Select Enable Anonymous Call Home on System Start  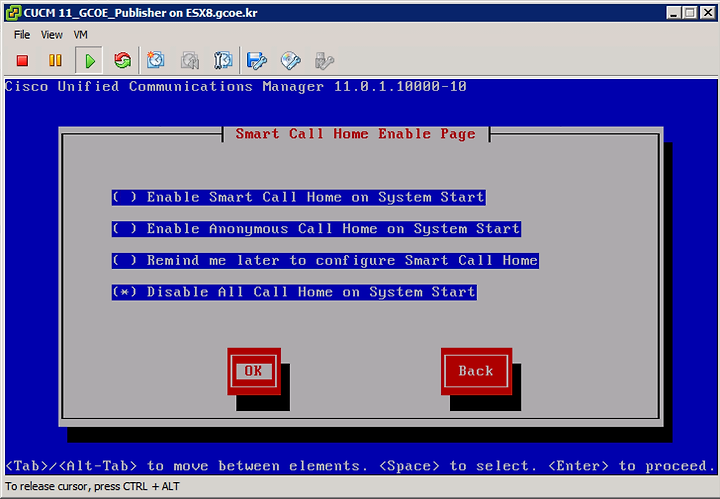pyautogui.click(x=316, y=229)
